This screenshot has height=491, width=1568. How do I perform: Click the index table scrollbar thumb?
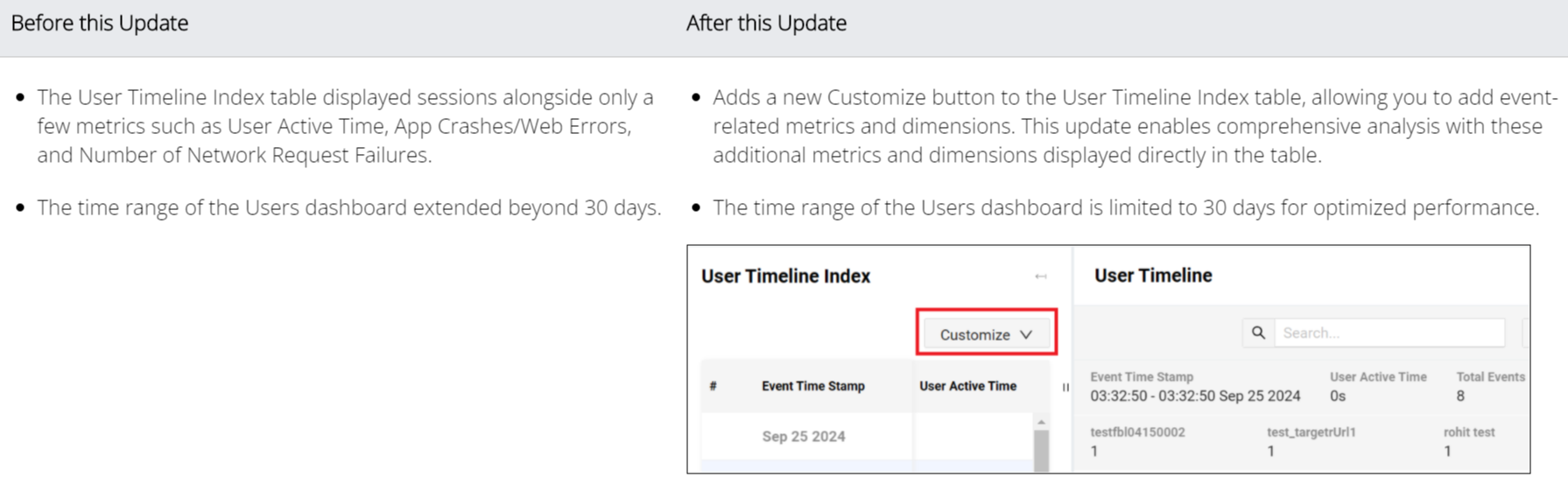coord(1041,451)
